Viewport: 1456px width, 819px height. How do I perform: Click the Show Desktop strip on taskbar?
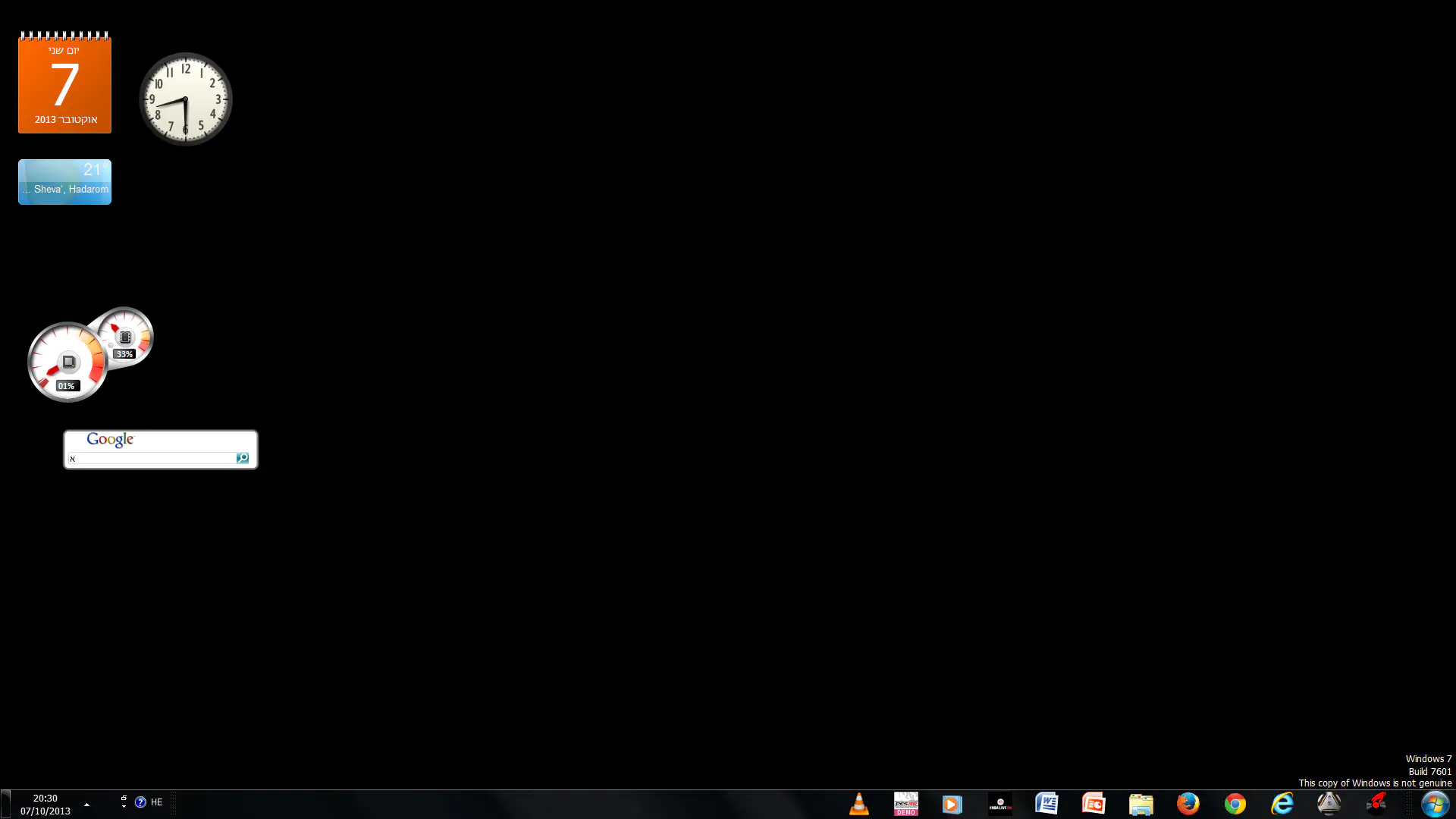(5, 804)
